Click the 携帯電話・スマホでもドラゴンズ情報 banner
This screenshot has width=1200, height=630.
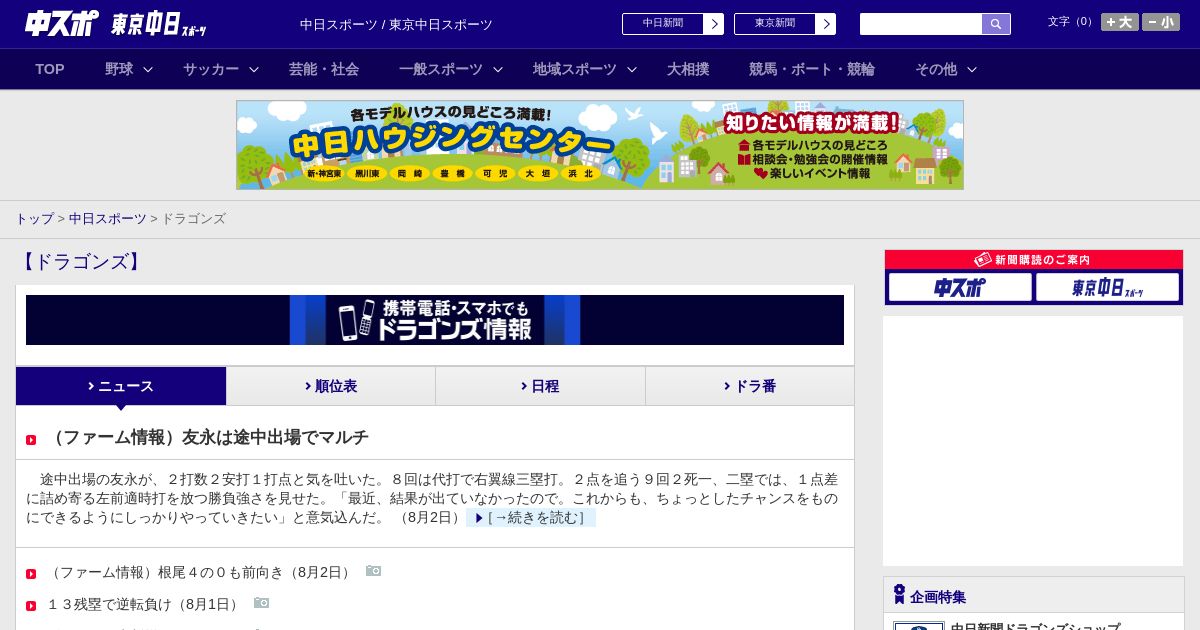tap(435, 320)
